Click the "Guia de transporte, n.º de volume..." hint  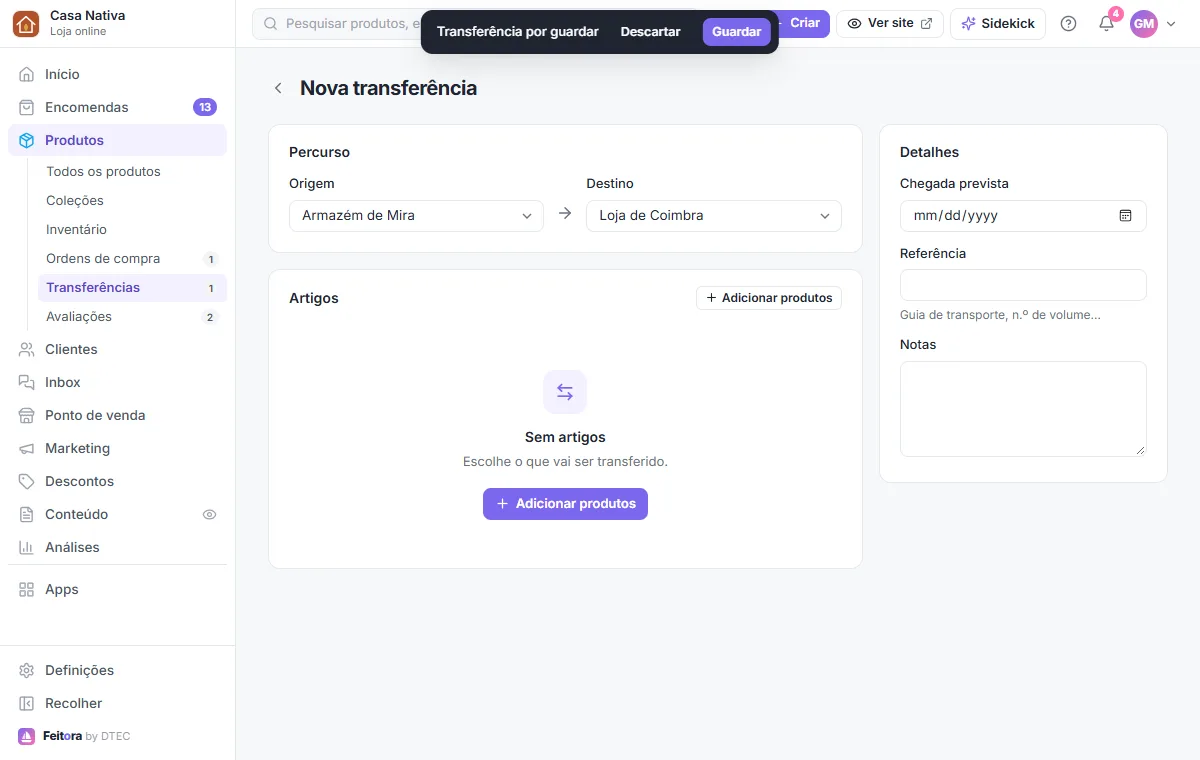1000,315
